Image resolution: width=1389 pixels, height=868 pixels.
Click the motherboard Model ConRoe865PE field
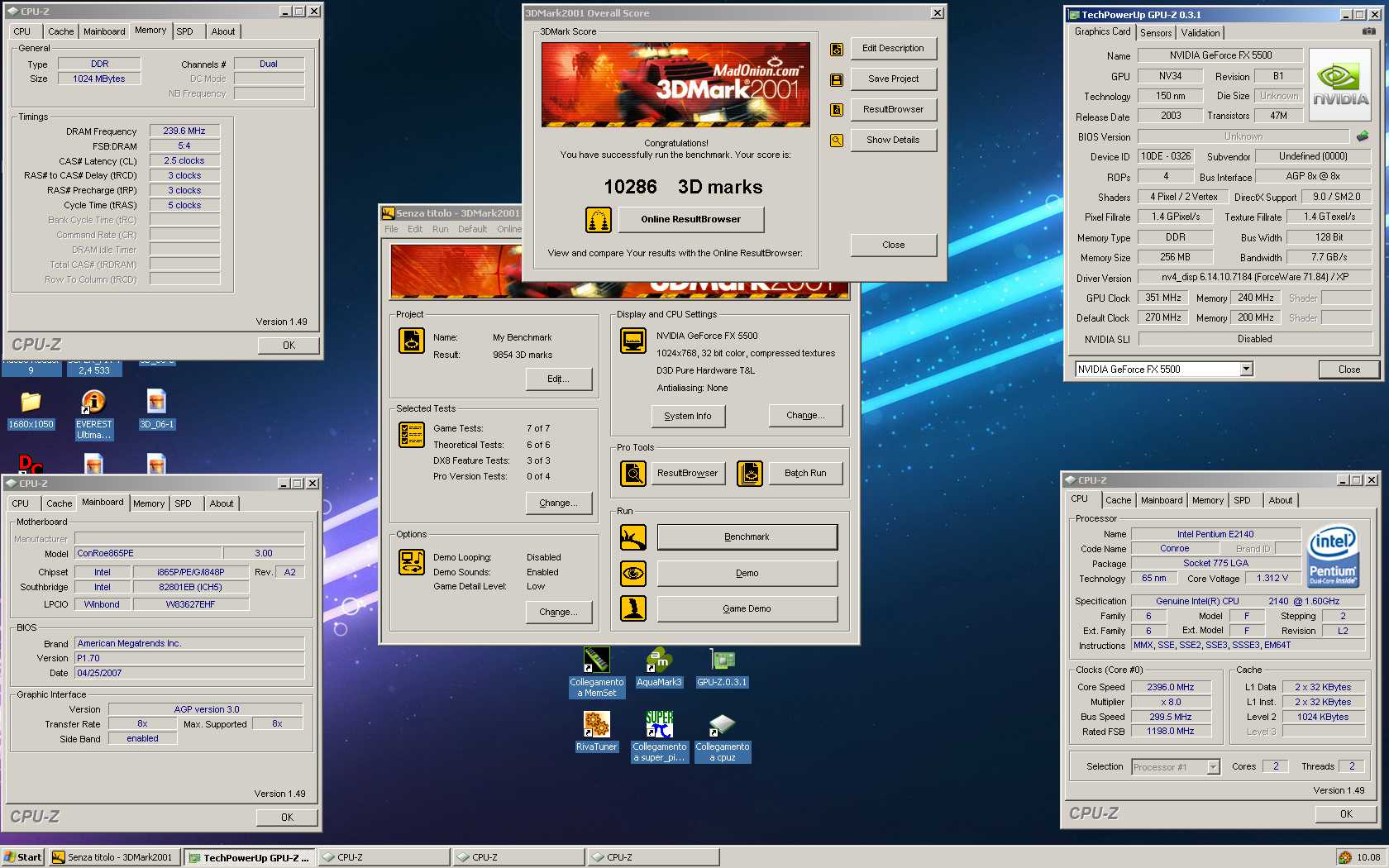[148, 553]
